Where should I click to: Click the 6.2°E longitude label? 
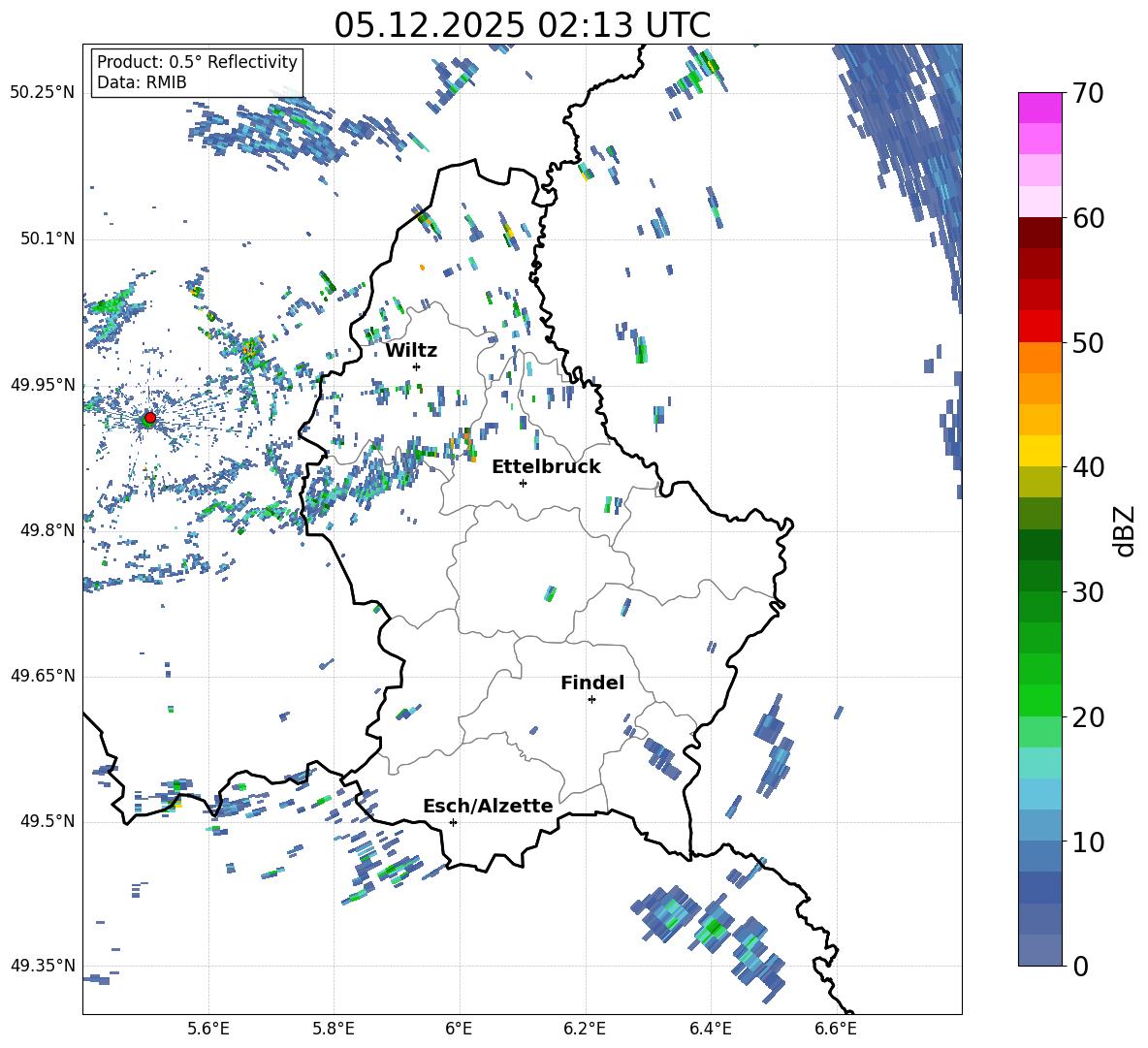pos(585,1029)
